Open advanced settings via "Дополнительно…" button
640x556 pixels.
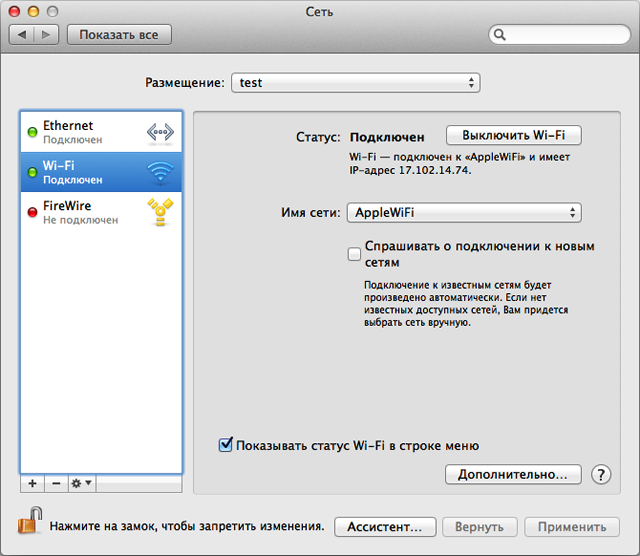[x=513, y=474]
